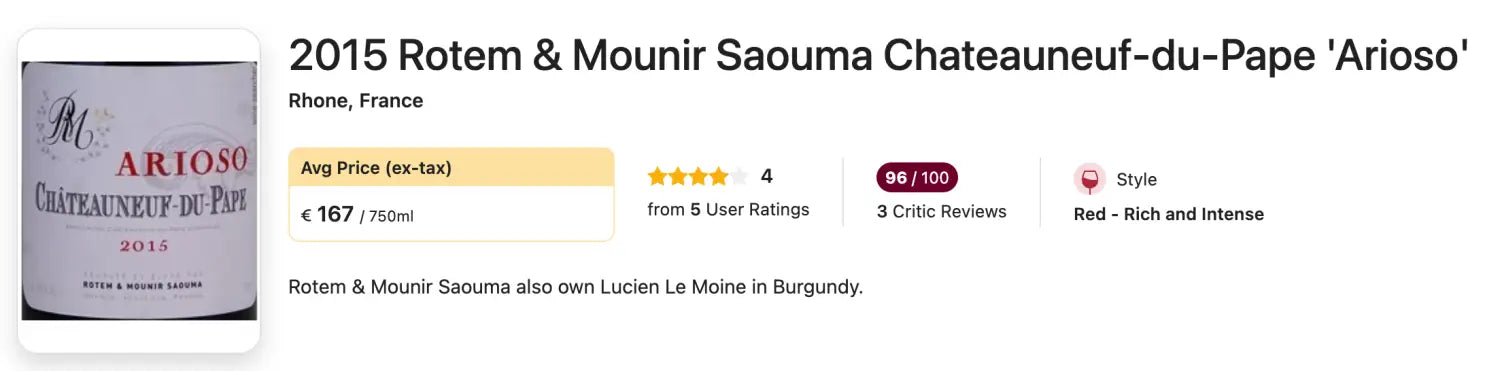The image size is (1500, 371).
Task: Click the Lucien Le Moine description sentence
Action: 575,288
